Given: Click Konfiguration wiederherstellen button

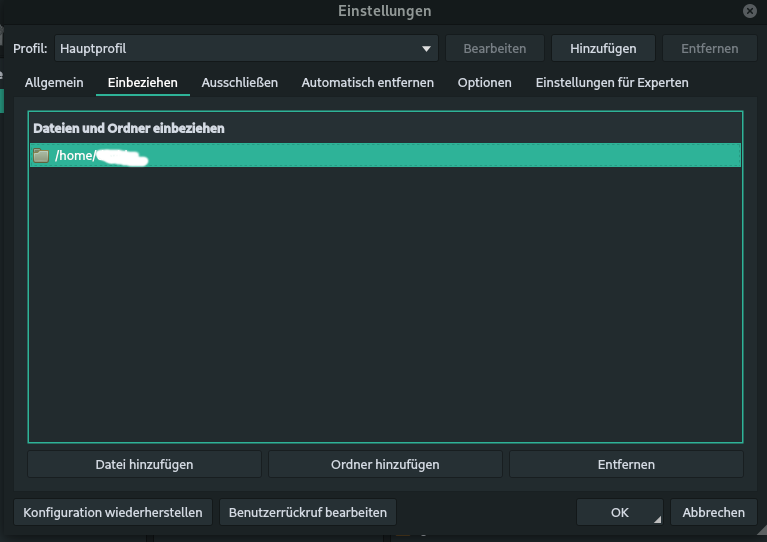Looking at the screenshot, I should [x=113, y=512].
